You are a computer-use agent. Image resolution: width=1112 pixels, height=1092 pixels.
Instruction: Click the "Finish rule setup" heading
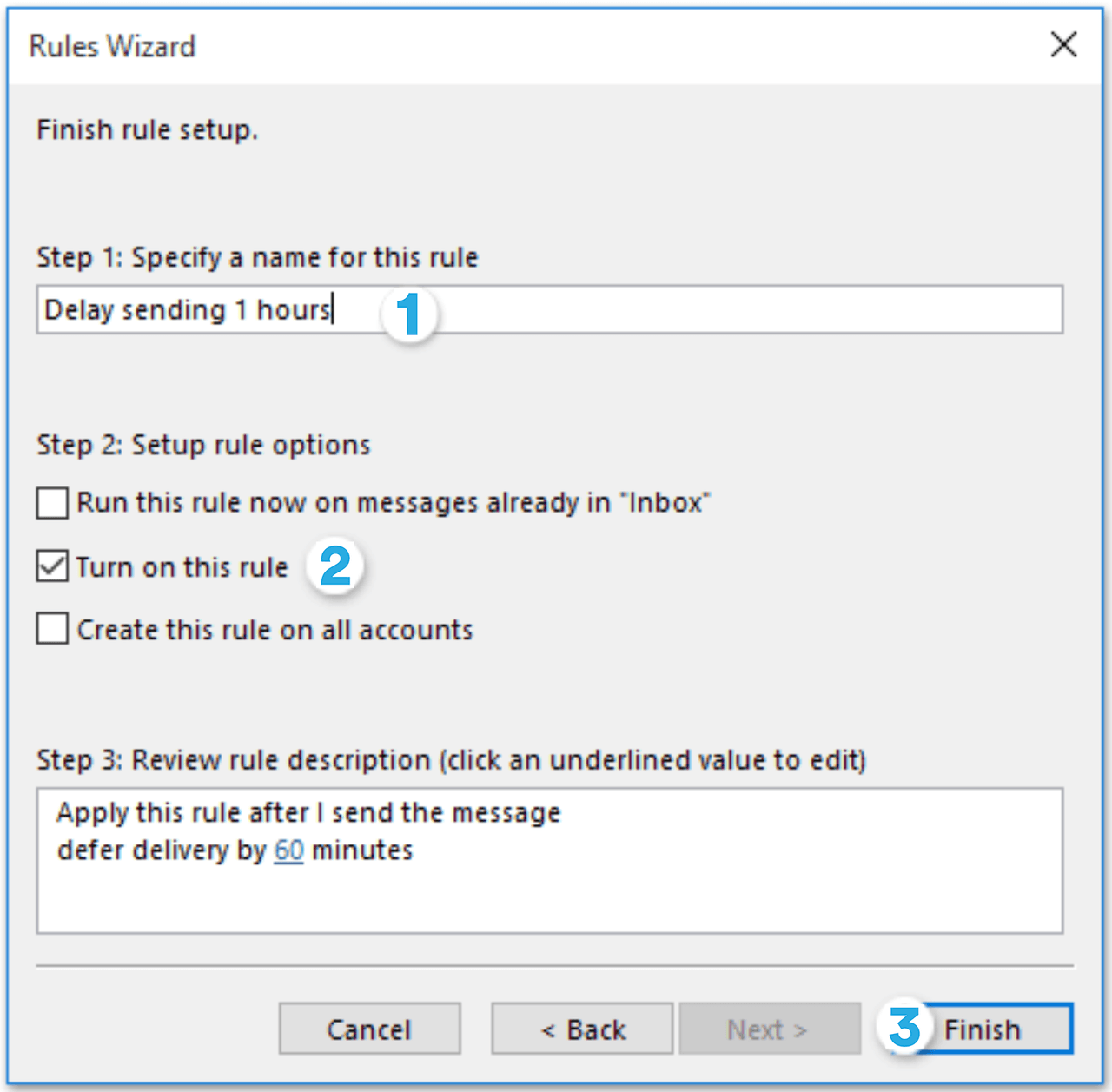[148, 129]
